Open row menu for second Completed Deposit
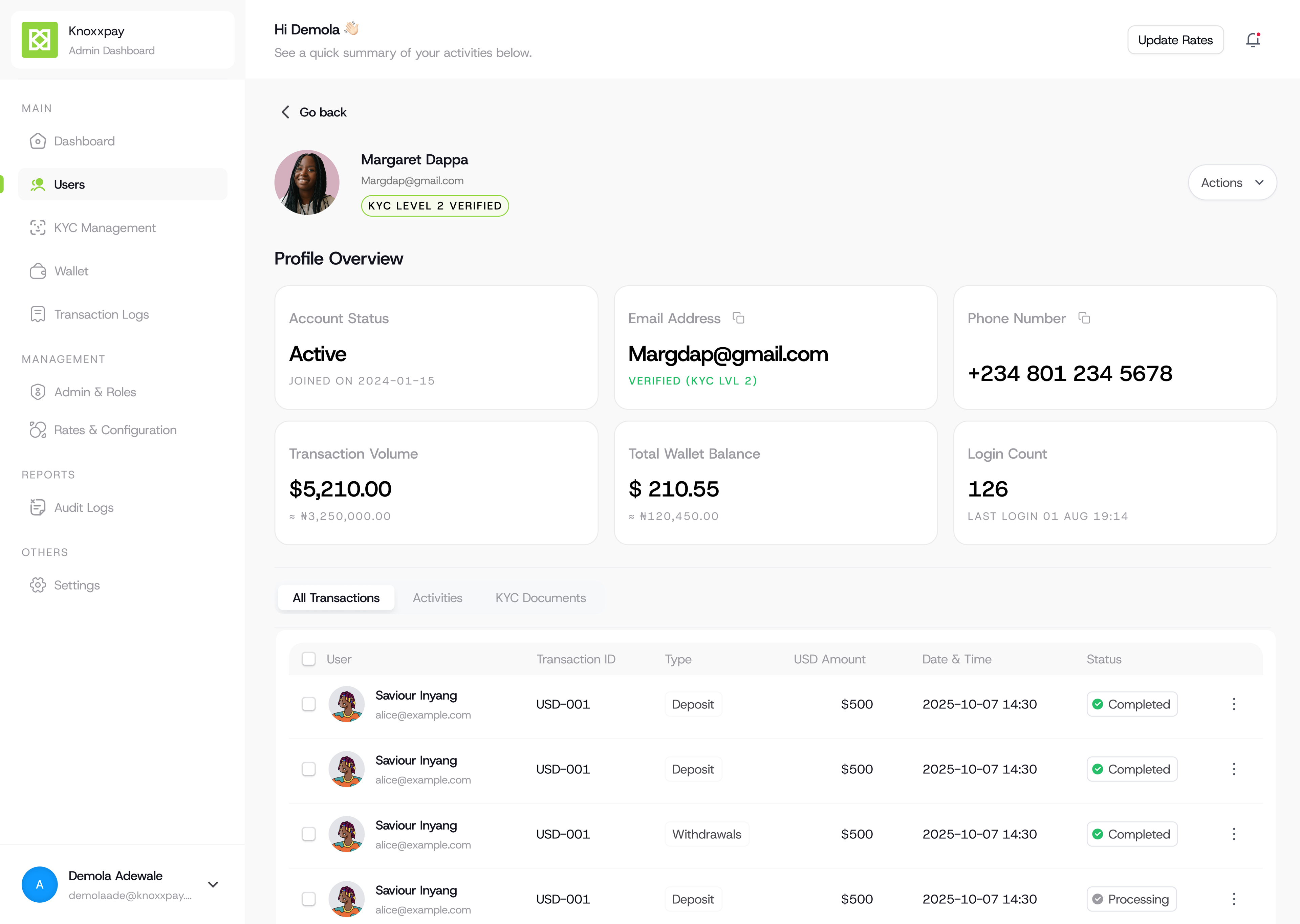The width and height of the screenshot is (1300, 924). [1233, 769]
